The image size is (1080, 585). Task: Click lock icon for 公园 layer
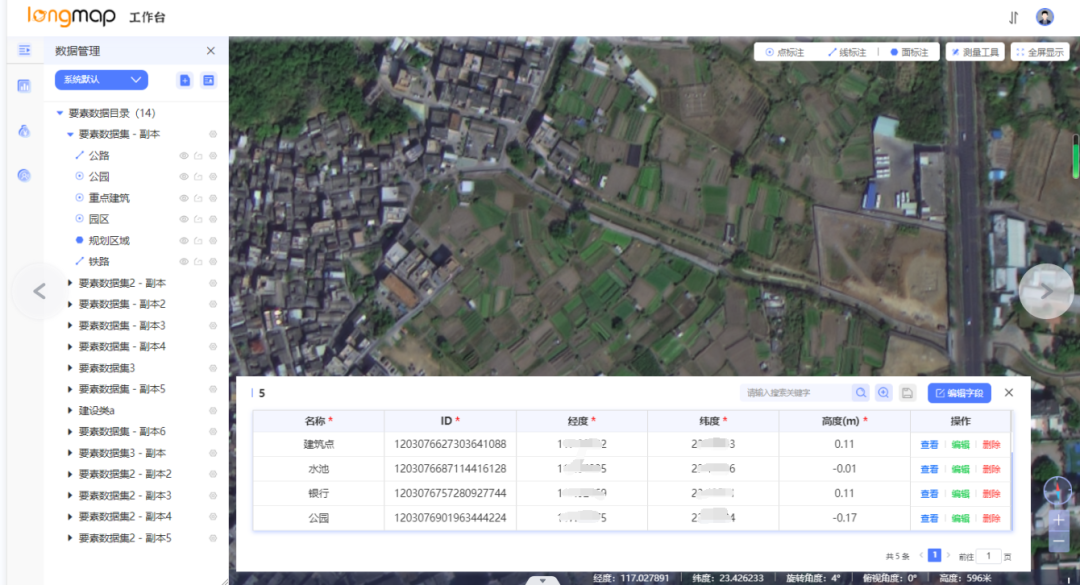198,177
